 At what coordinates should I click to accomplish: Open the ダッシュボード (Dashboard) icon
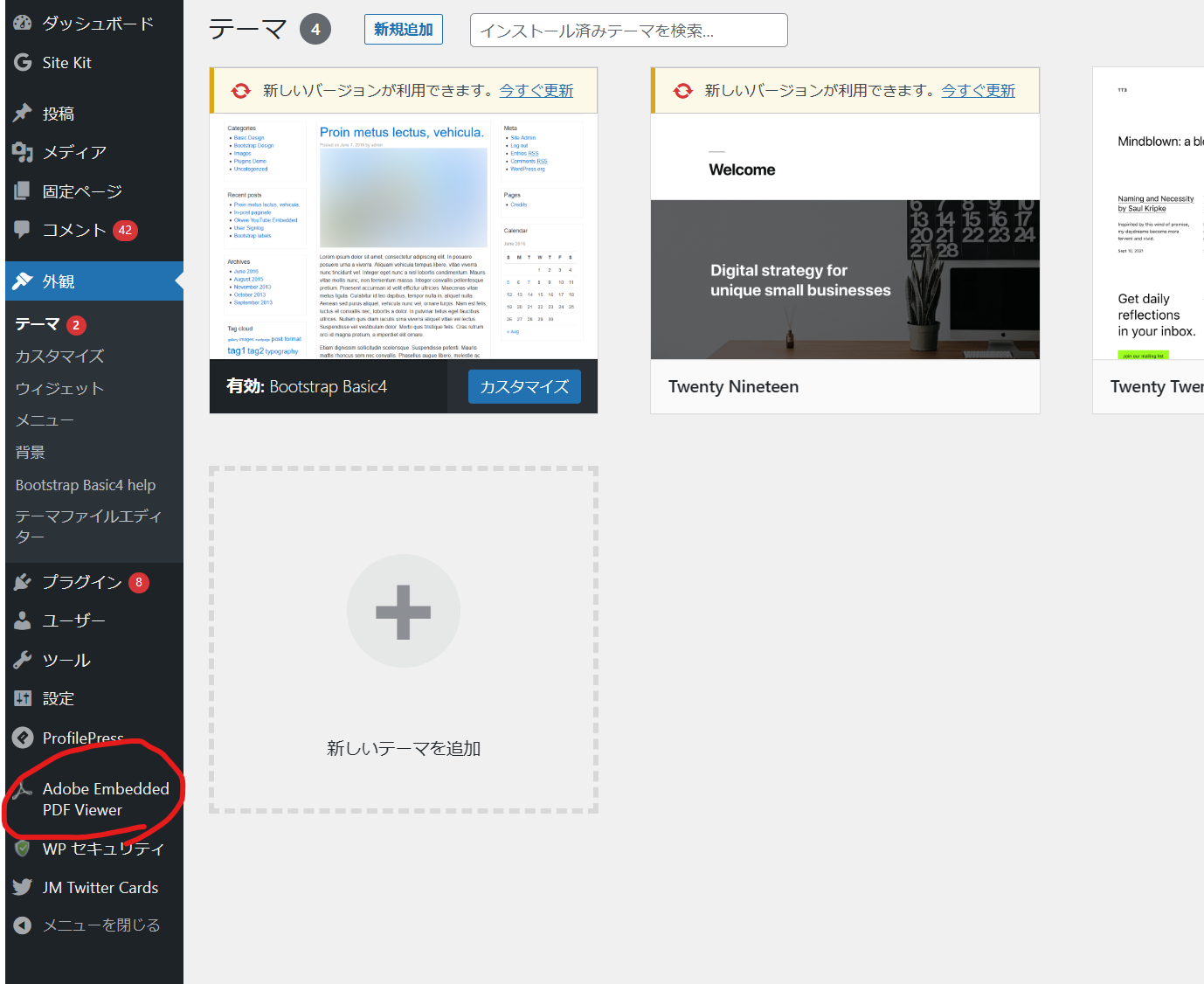[x=22, y=23]
